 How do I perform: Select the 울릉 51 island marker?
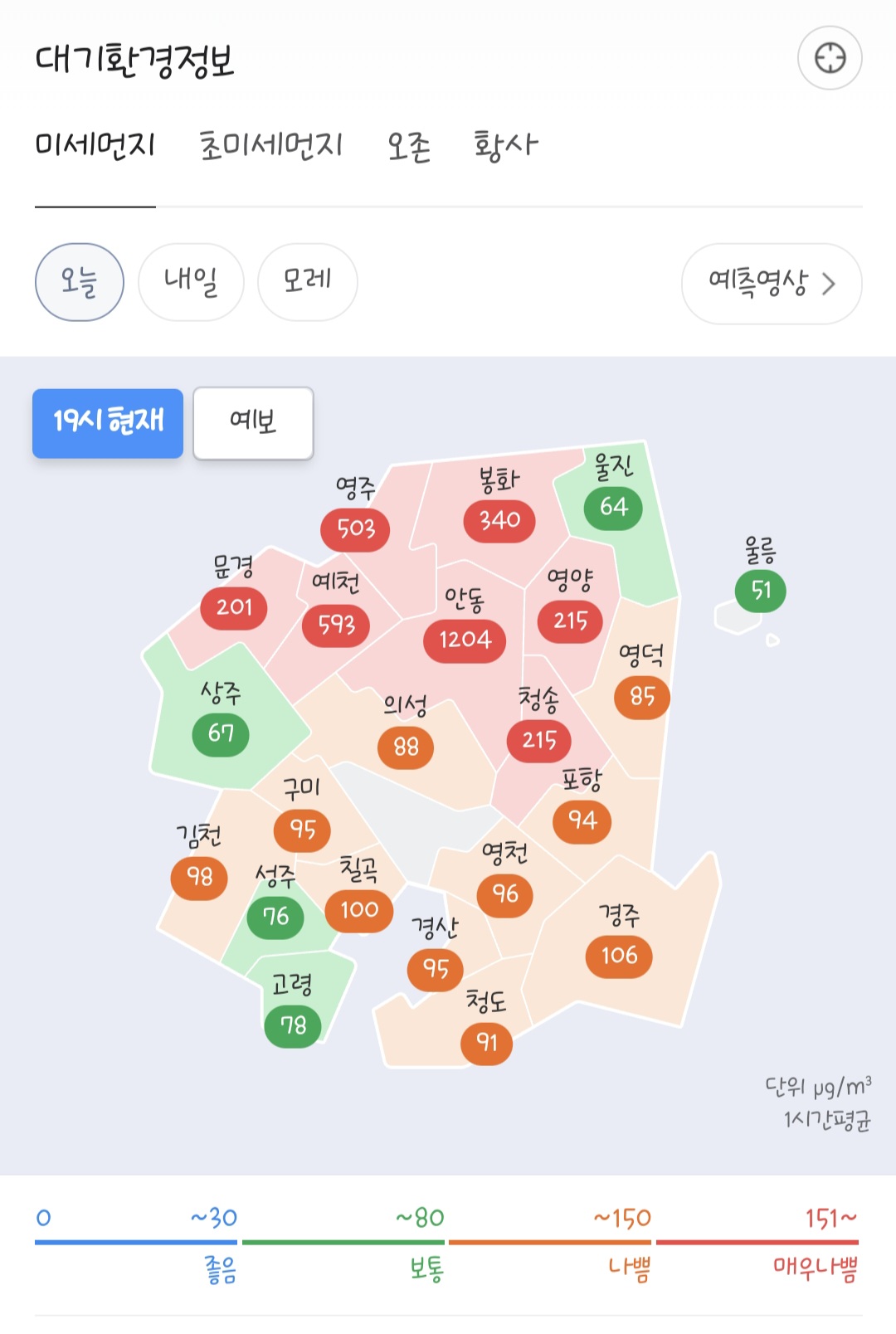click(x=760, y=591)
